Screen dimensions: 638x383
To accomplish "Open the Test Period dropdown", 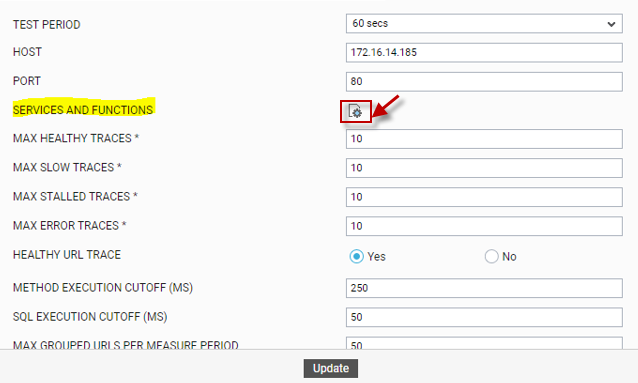I will pos(484,24).
